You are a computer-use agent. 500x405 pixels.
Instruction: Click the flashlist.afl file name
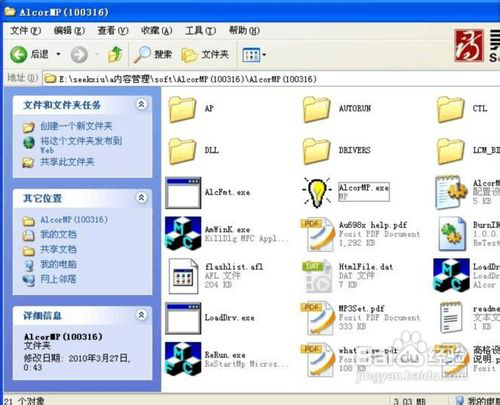pyautogui.click(x=234, y=267)
